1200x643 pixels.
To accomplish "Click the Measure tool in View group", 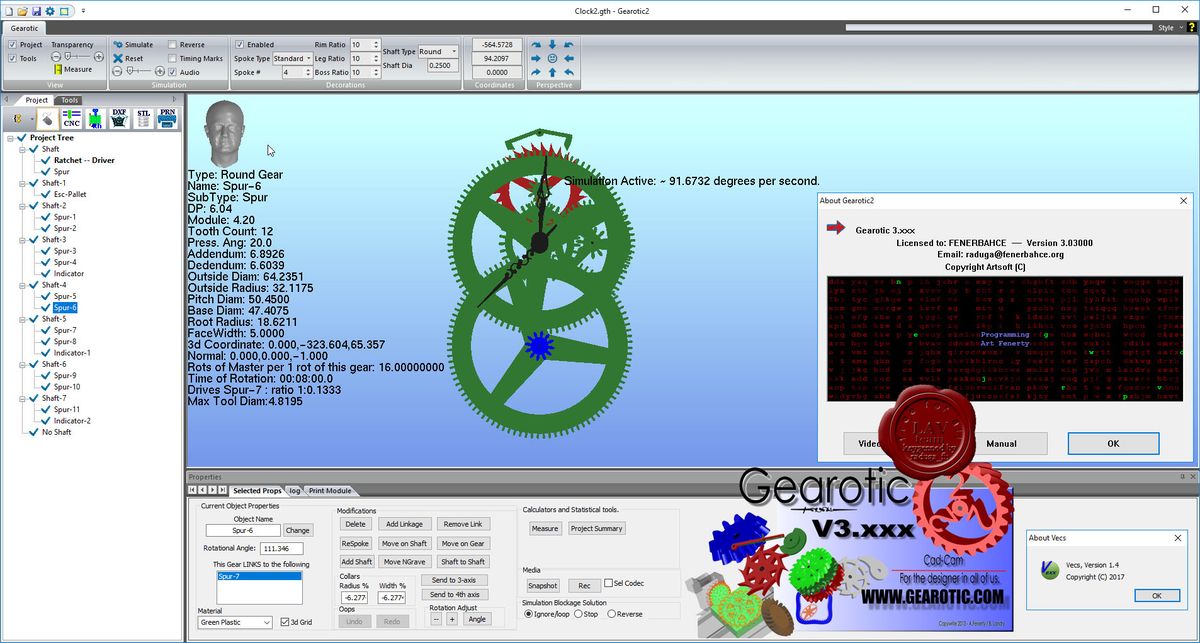I will (73, 69).
